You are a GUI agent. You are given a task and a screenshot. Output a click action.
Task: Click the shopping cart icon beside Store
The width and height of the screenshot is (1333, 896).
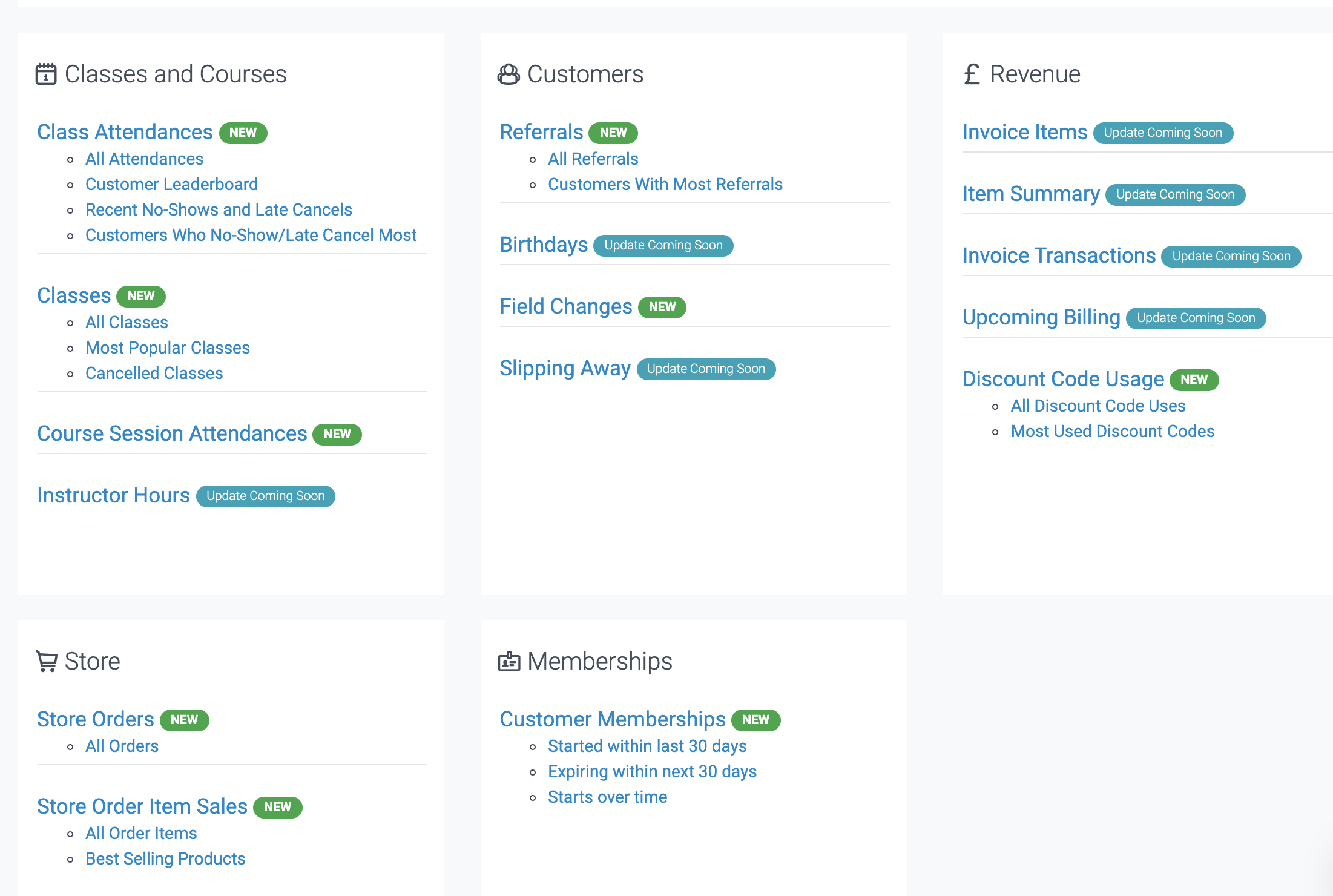click(47, 661)
